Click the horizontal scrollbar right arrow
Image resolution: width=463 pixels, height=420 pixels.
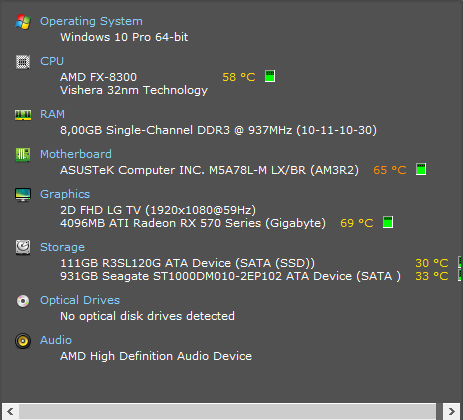coord(452,411)
